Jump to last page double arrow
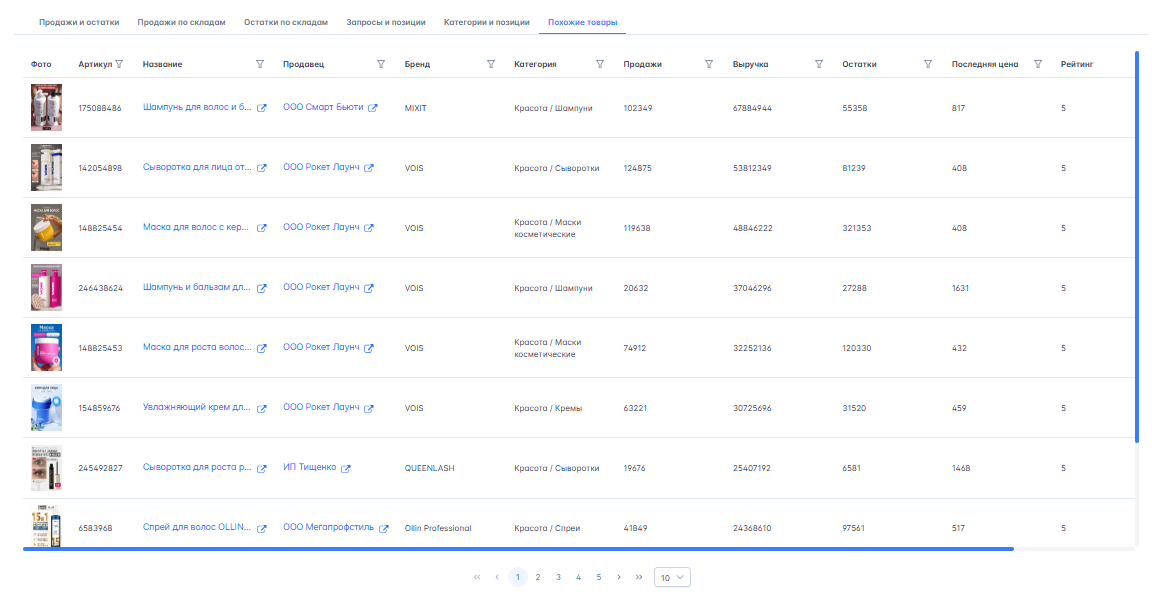 coord(639,577)
